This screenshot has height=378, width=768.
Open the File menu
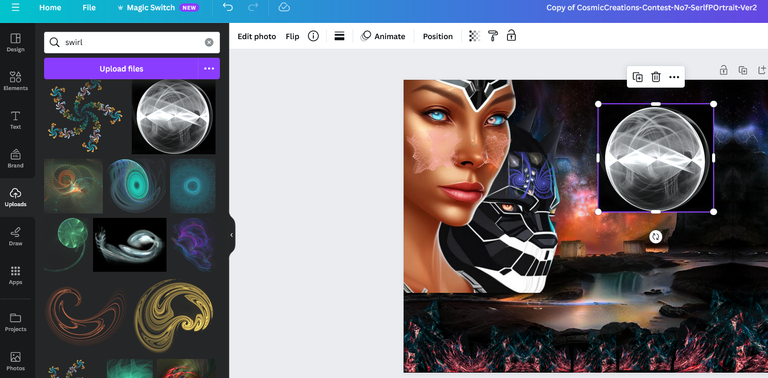click(89, 8)
